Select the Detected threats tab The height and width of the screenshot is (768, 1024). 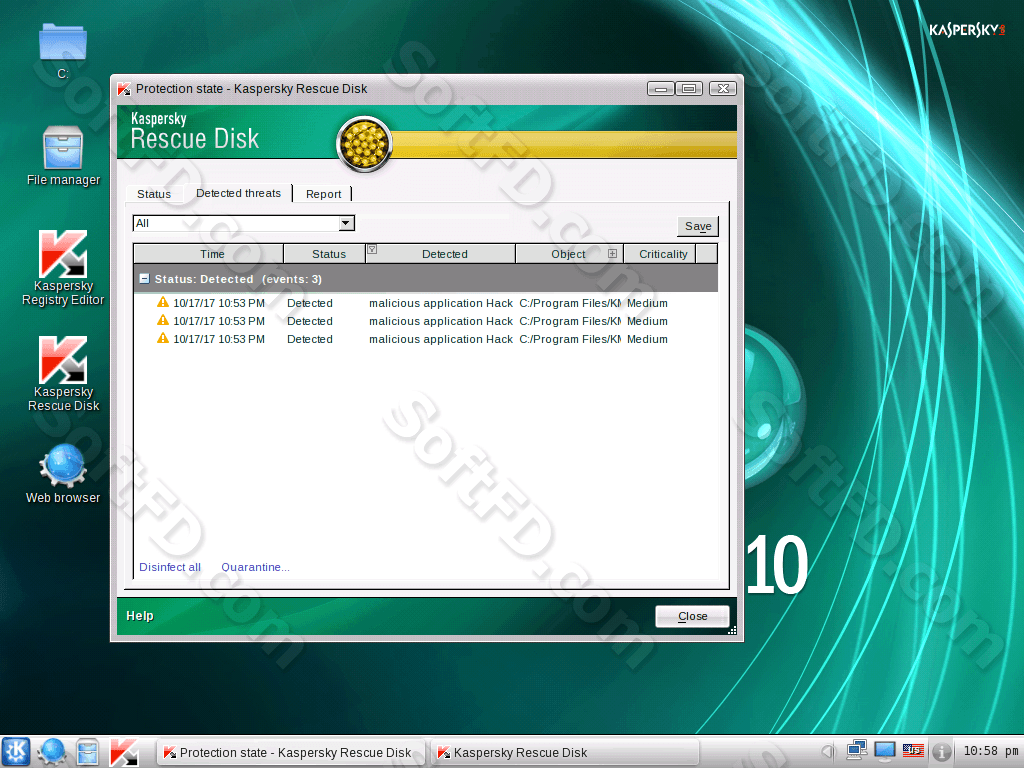[x=238, y=193]
